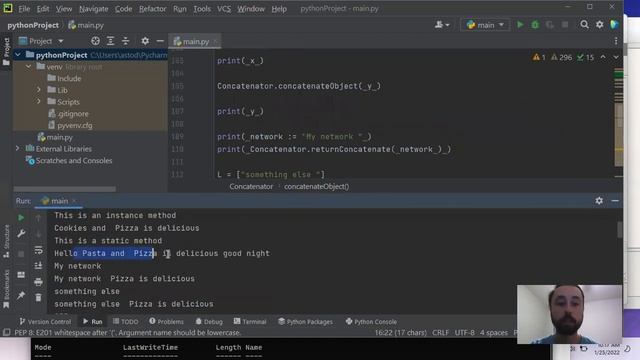Open run configuration wrench icon in Run panel

(x=21, y=233)
